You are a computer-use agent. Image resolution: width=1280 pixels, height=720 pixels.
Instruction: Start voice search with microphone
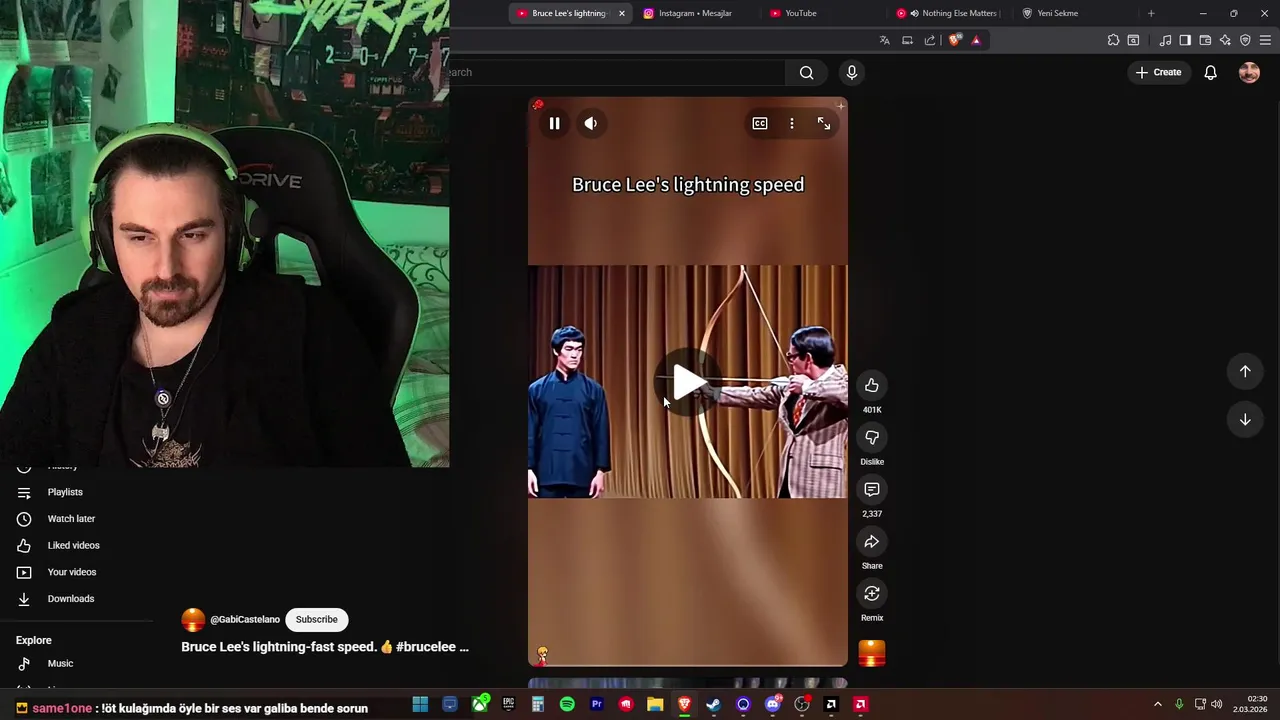point(852,72)
